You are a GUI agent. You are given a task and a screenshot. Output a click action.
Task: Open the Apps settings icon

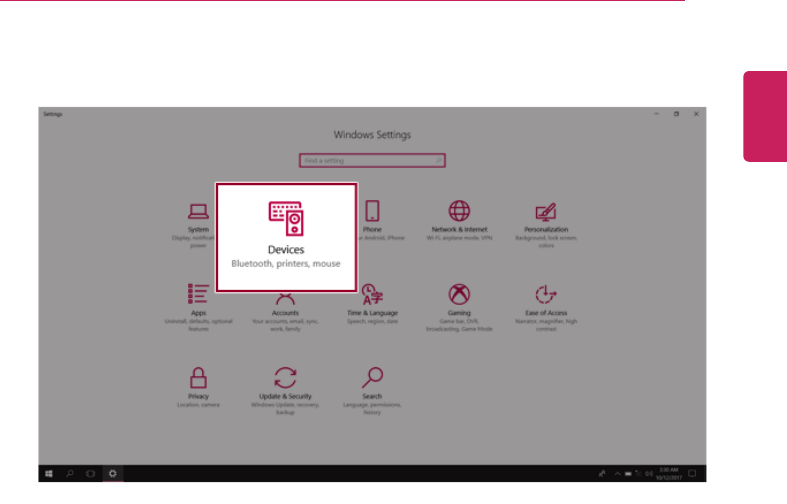[x=198, y=294]
